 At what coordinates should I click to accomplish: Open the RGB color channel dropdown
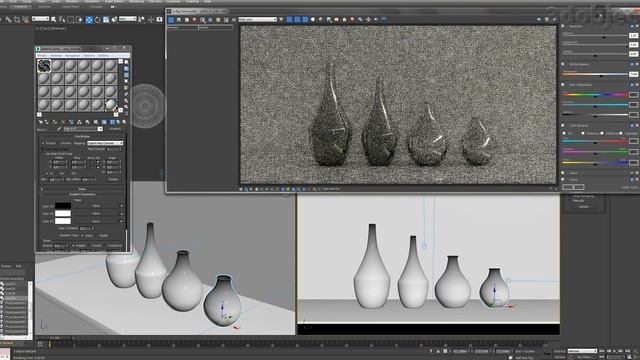pyautogui.click(x=258, y=19)
